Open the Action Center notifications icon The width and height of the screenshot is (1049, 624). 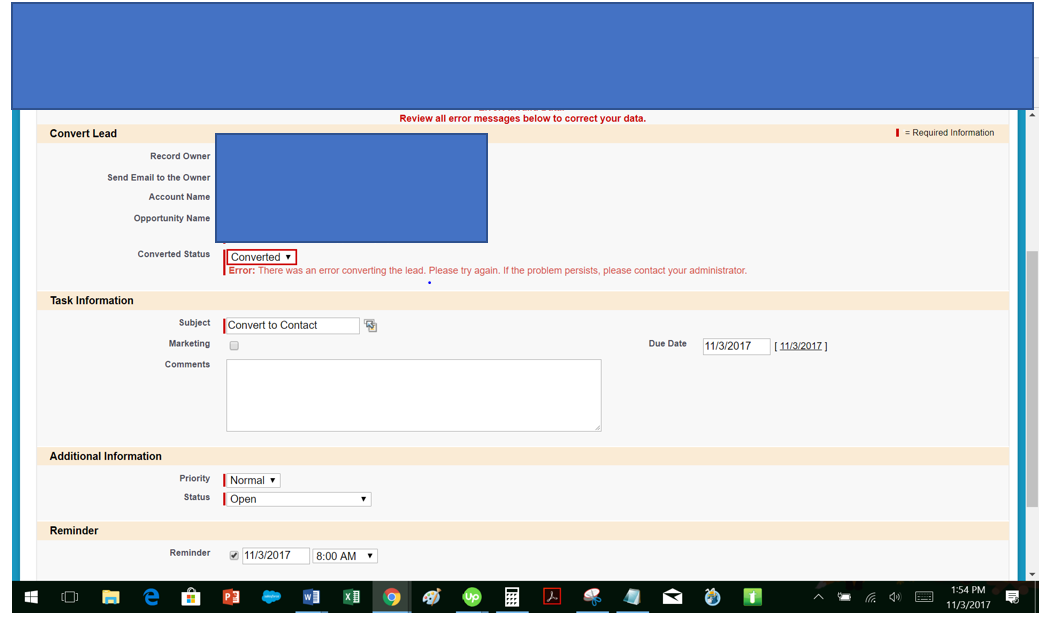tap(1012, 597)
